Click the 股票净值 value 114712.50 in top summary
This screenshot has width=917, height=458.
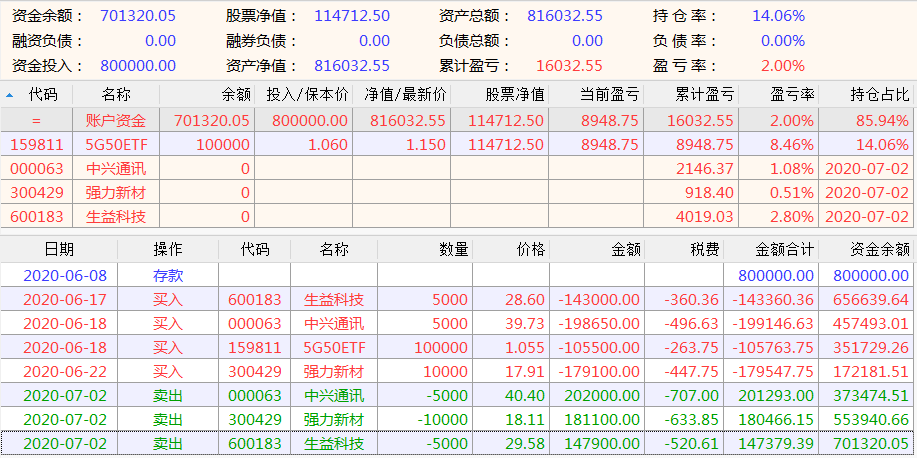(x=352, y=16)
